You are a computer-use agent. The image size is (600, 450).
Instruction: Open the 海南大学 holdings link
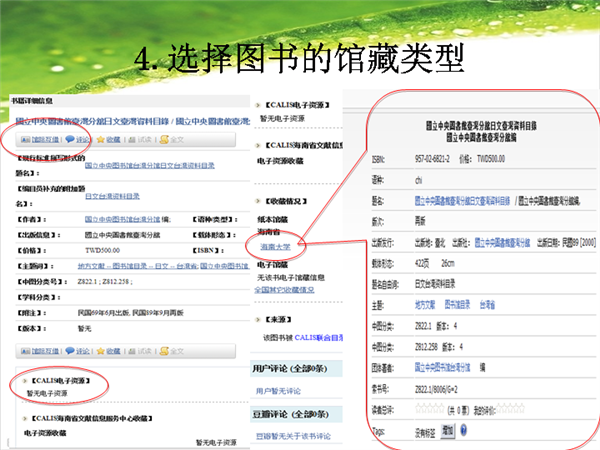[x=276, y=247]
